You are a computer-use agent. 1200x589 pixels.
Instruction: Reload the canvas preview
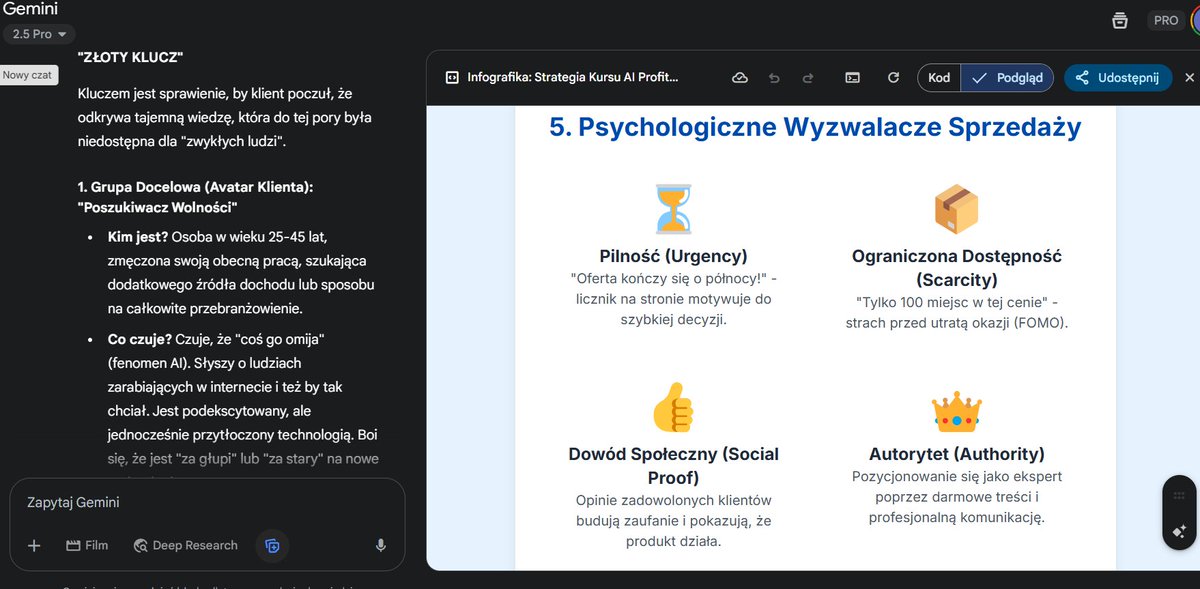[x=893, y=77]
